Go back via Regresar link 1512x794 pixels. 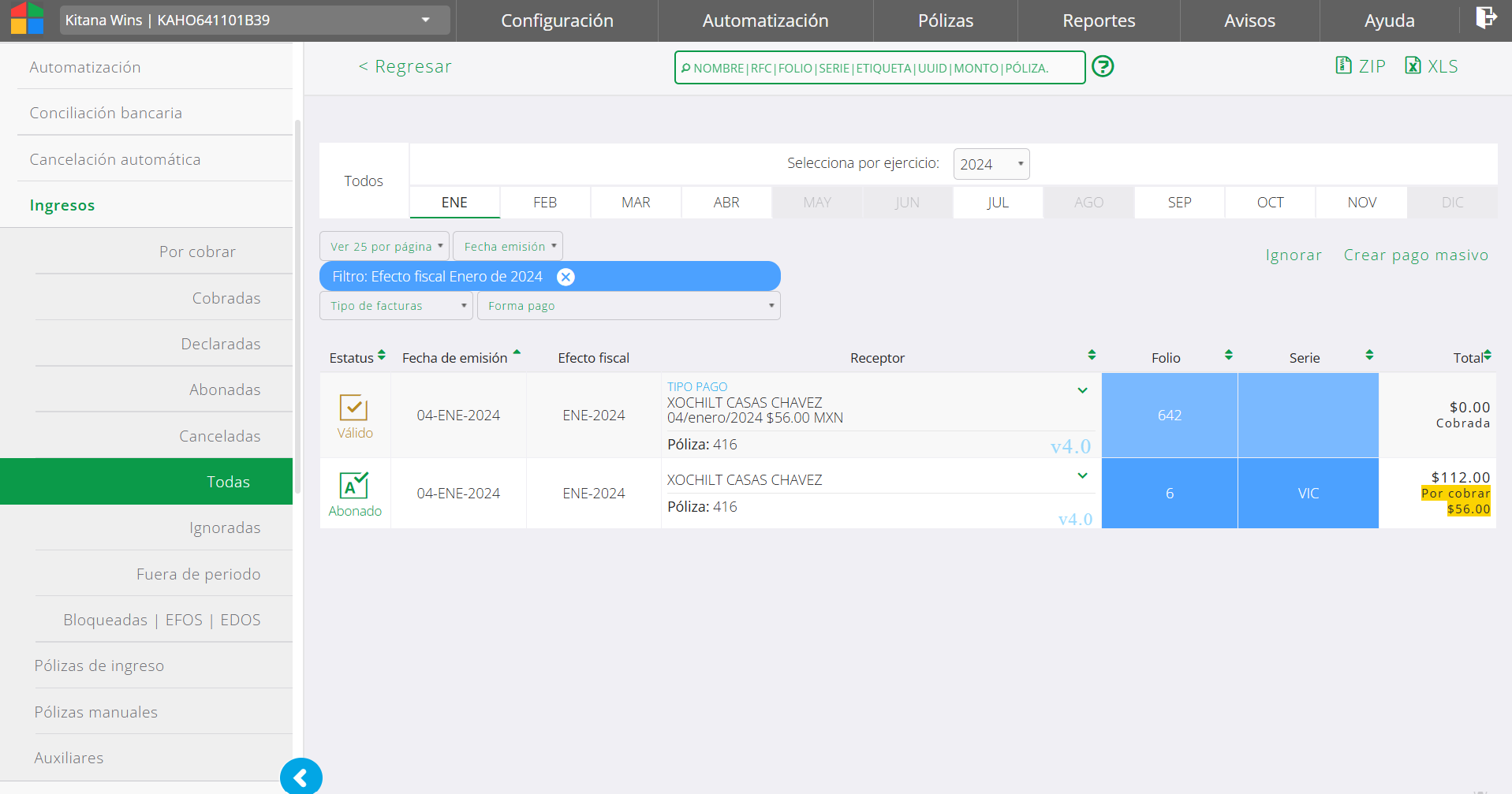(405, 66)
